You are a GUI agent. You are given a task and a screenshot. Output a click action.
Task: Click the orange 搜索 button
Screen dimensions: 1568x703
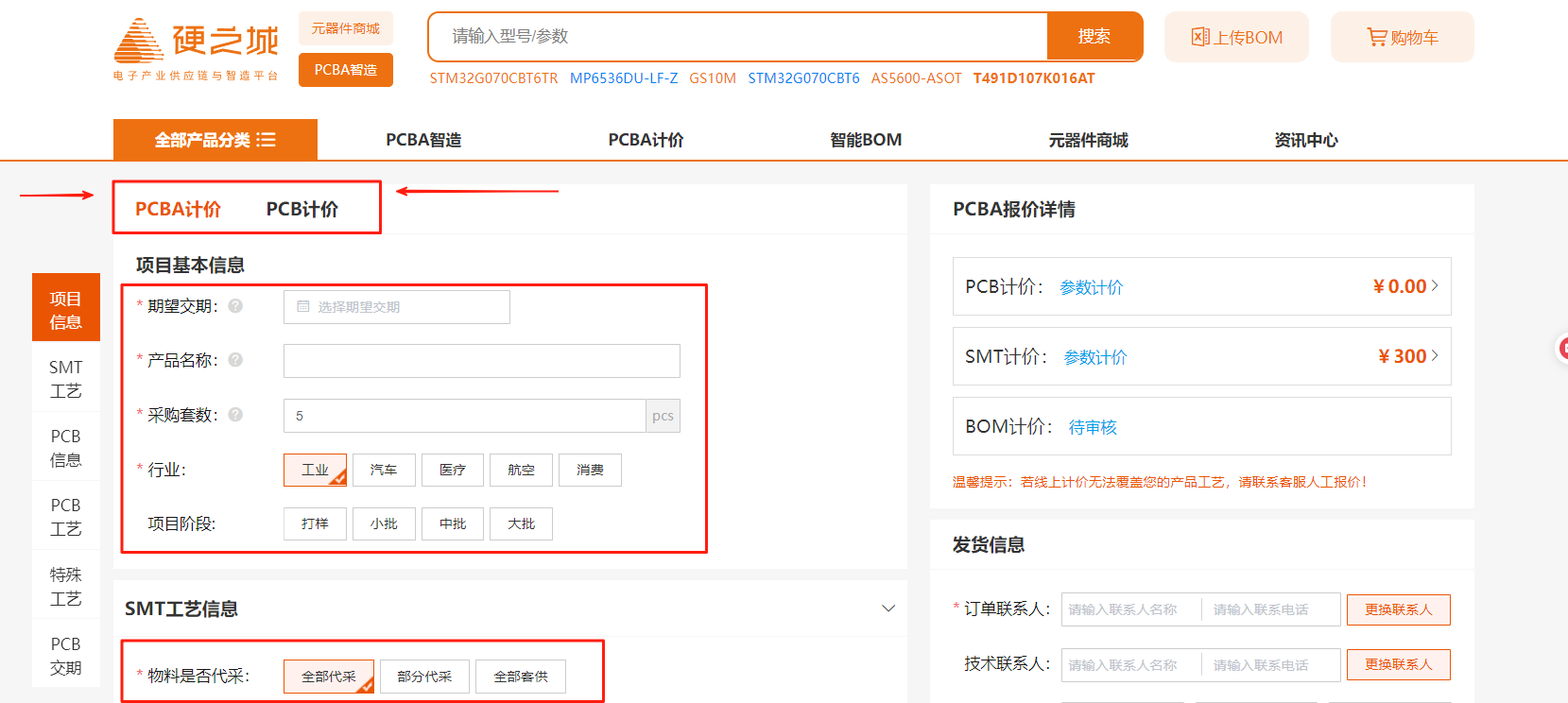point(1094,37)
